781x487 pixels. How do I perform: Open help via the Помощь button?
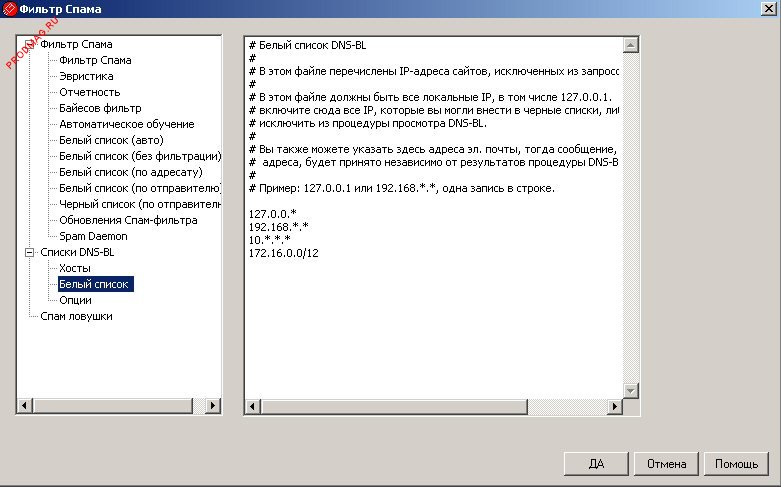click(x=736, y=464)
